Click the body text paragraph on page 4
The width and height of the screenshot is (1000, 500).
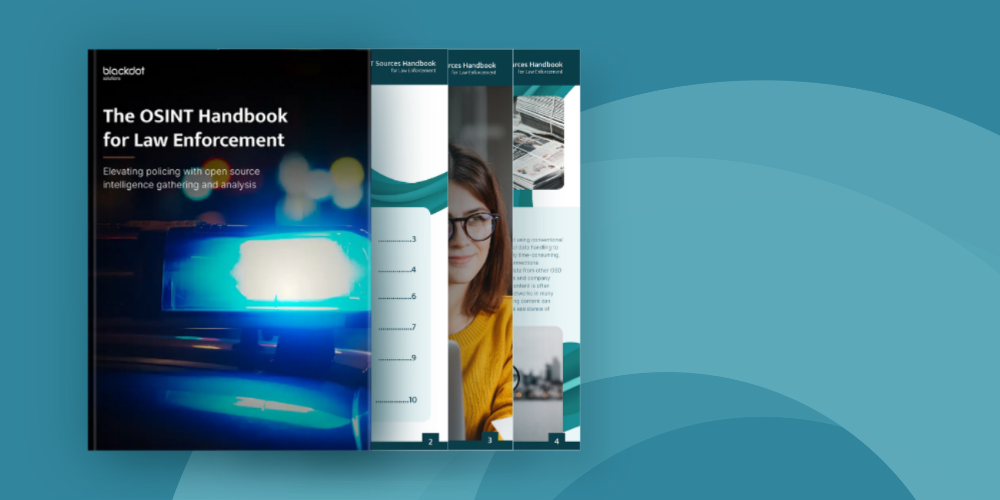(537, 275)
